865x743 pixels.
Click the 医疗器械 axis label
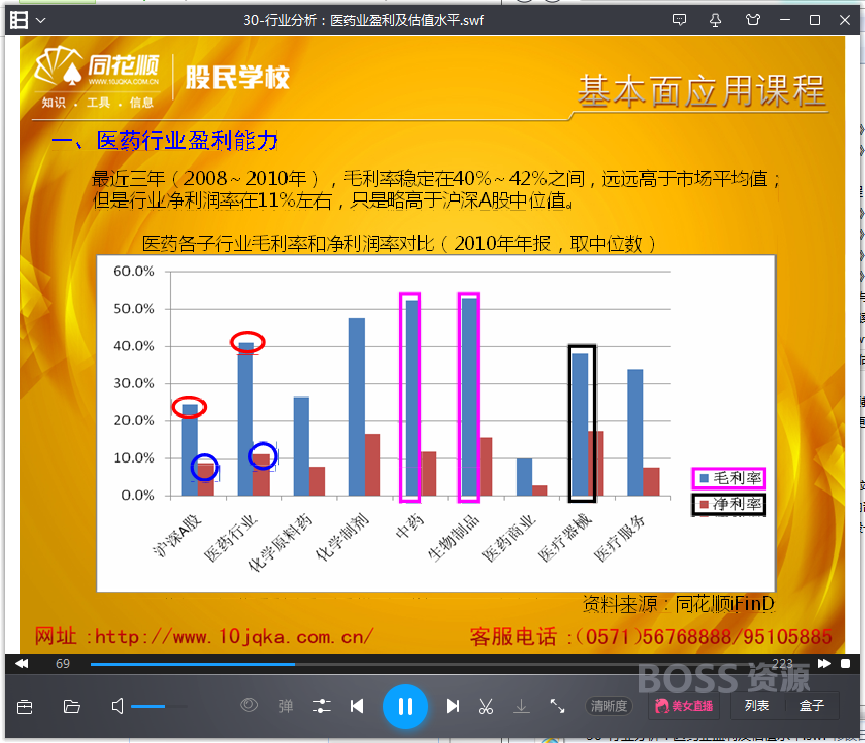tap(565, 537)
